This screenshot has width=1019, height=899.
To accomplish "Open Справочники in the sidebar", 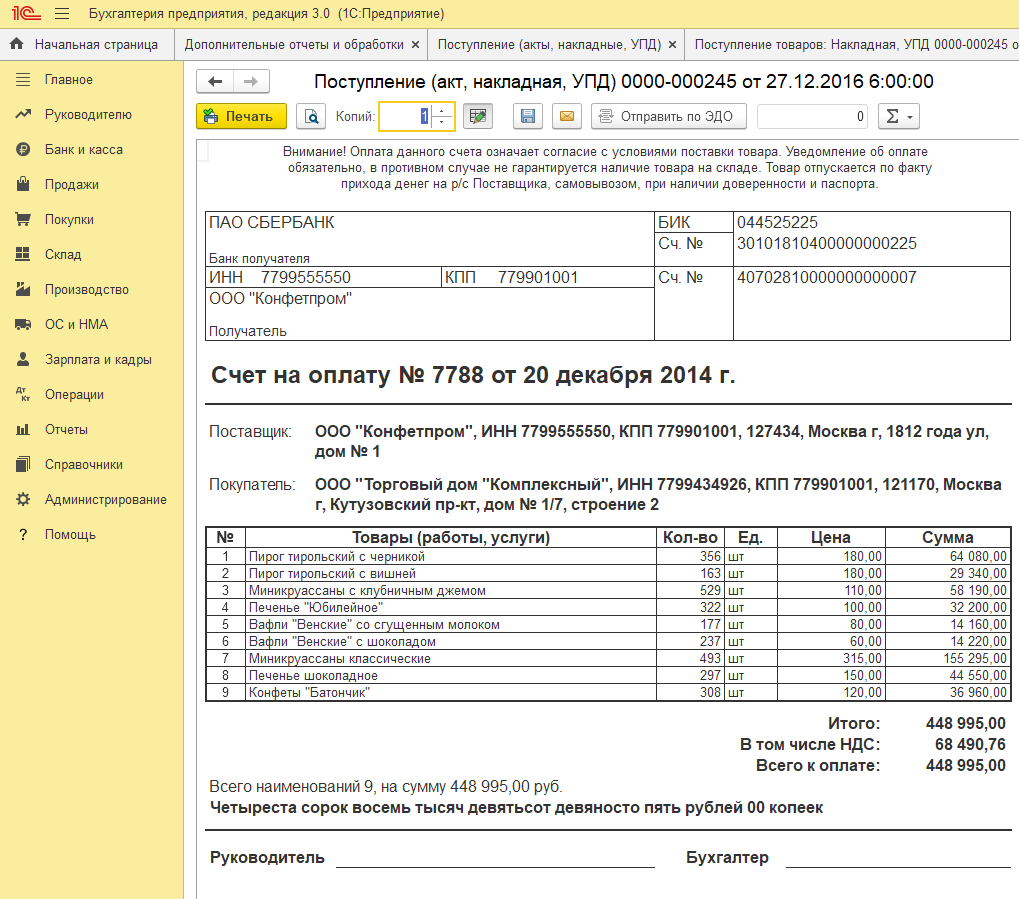I will [x=84, y=465].
